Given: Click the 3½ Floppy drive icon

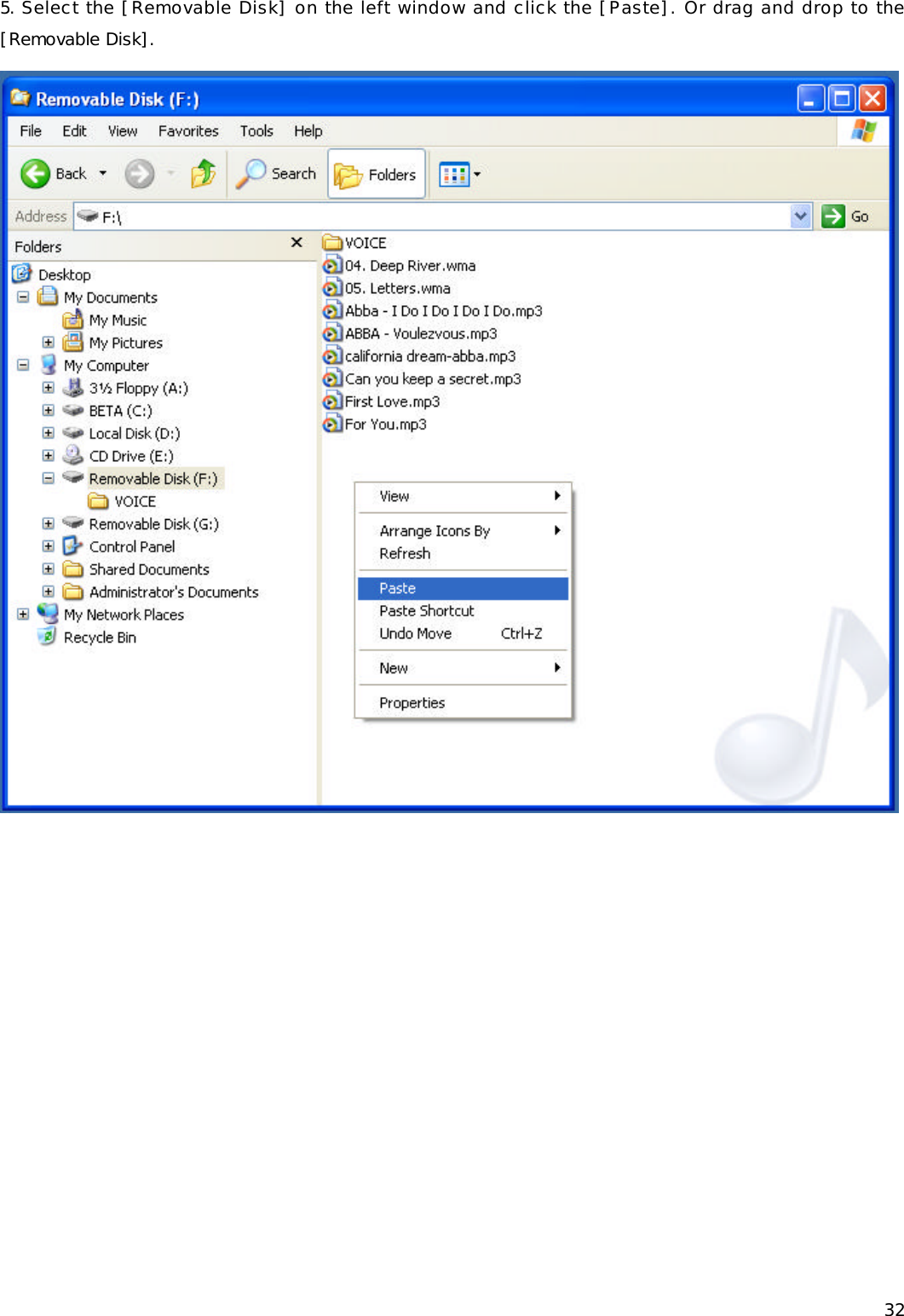Looking at the screenshot, I should coord(73,387).
